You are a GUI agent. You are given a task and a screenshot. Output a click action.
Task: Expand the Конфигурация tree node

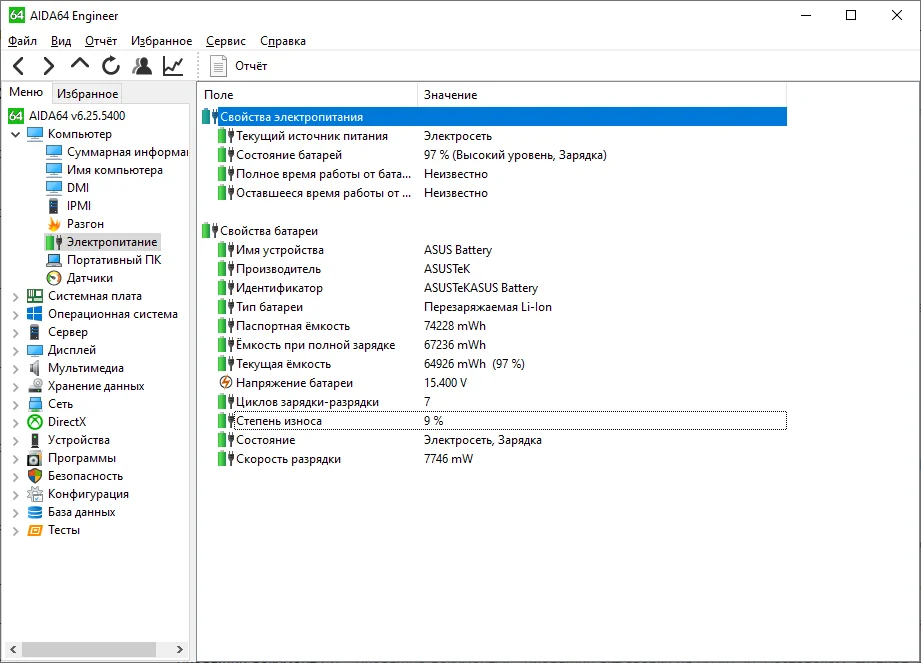[x=16, y=495]
